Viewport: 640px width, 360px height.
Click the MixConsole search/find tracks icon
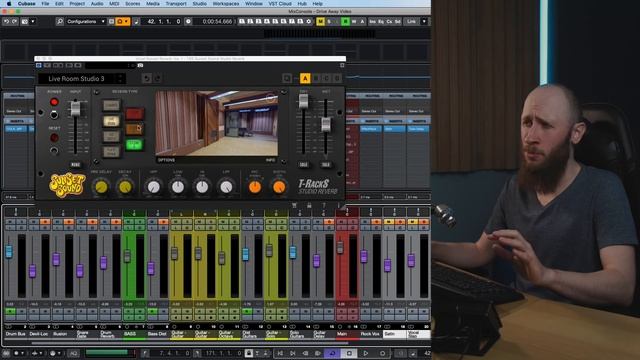point(60,21)
